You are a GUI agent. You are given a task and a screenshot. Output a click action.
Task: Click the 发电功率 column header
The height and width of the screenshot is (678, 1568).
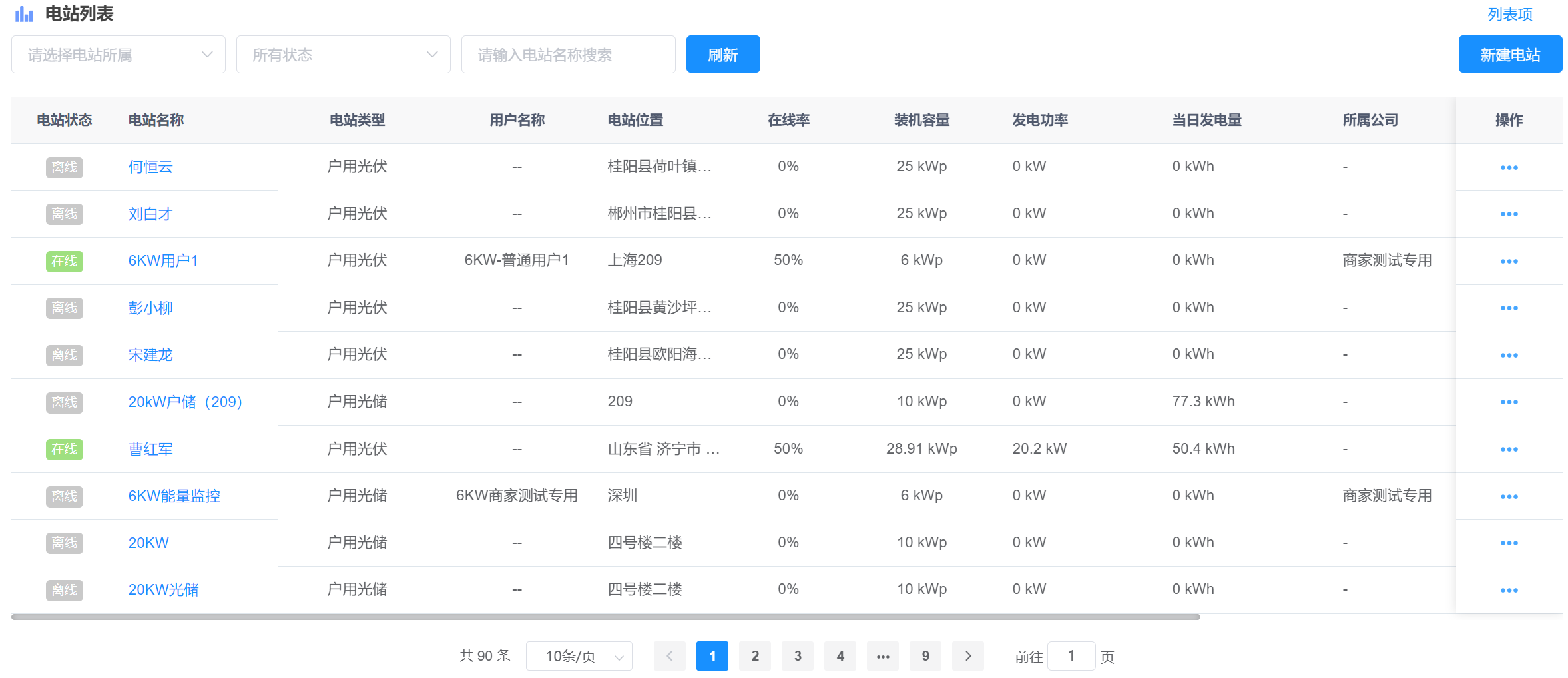tap(1040, 120)
